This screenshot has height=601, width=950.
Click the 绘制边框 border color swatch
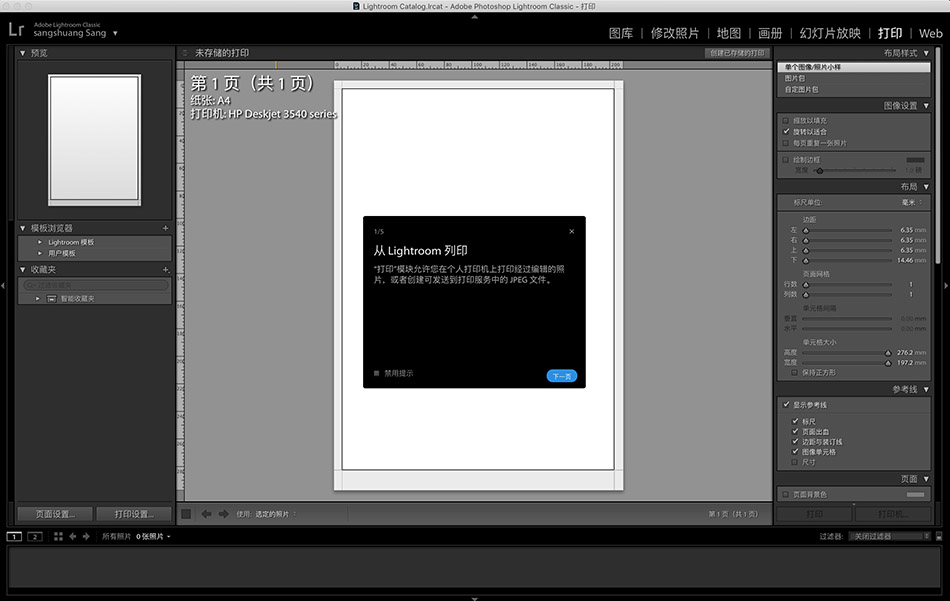click(915, 160)
